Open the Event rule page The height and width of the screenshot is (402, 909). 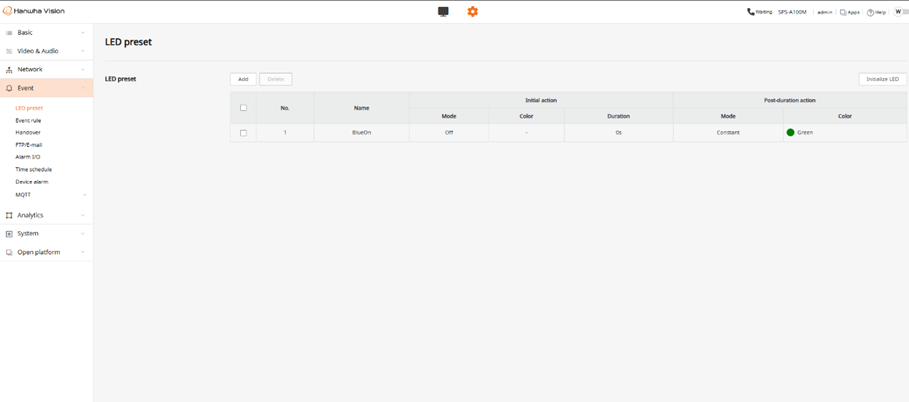(28, 120)
